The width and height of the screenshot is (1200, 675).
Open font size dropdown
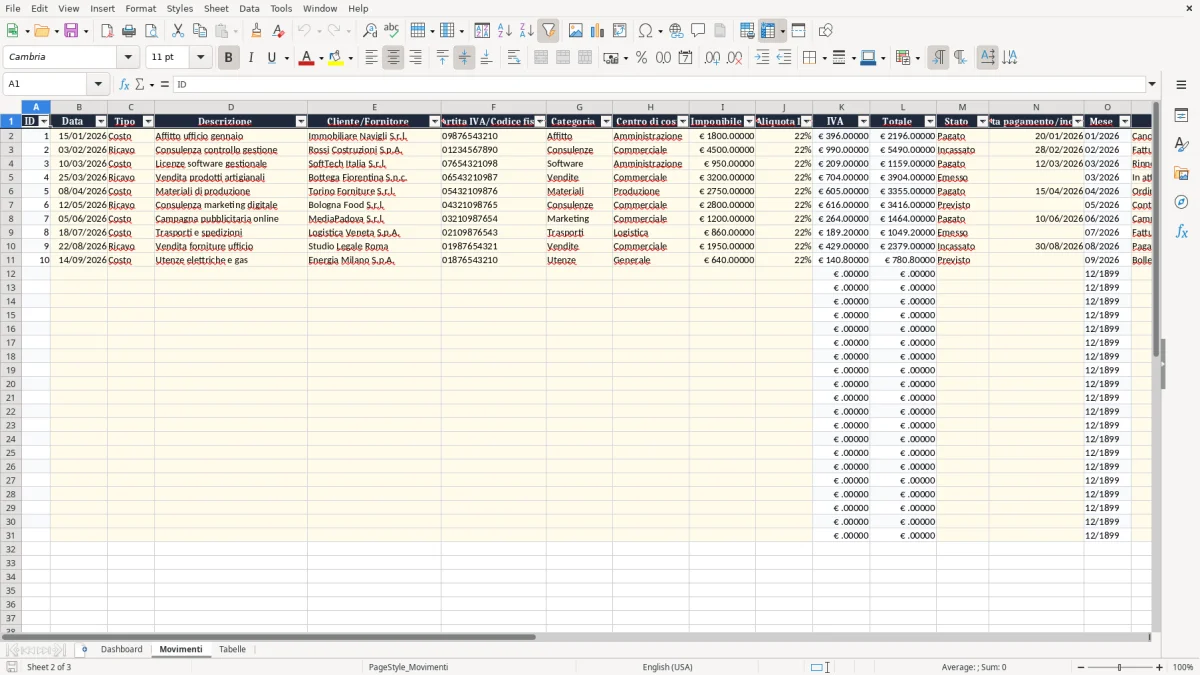[x=201, y=58]
